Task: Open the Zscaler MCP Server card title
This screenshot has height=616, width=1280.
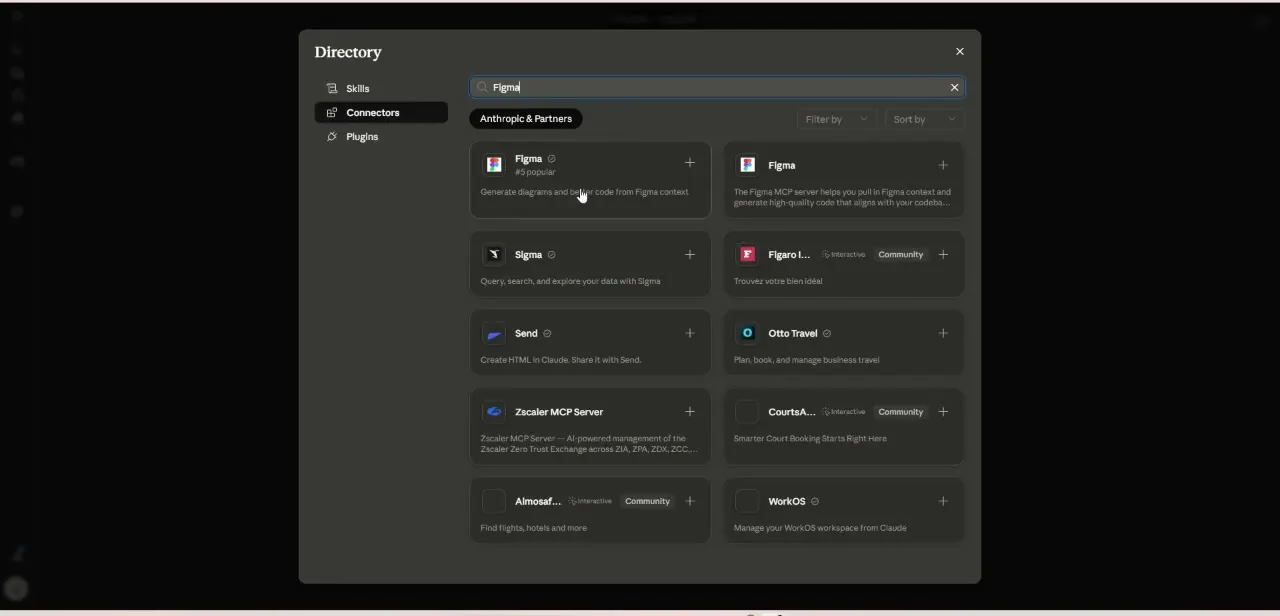Action: tap(559, 411)
